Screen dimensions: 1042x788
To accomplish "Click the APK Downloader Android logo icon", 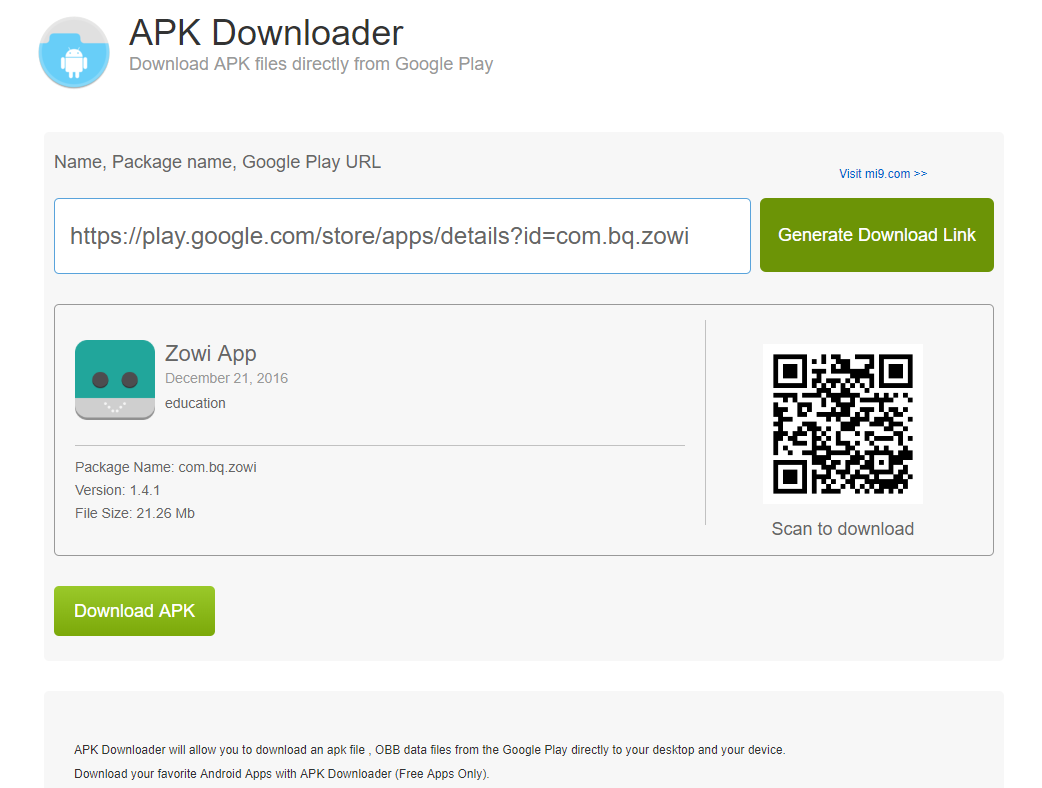I will pyautogui.click(x=74, y=52).
